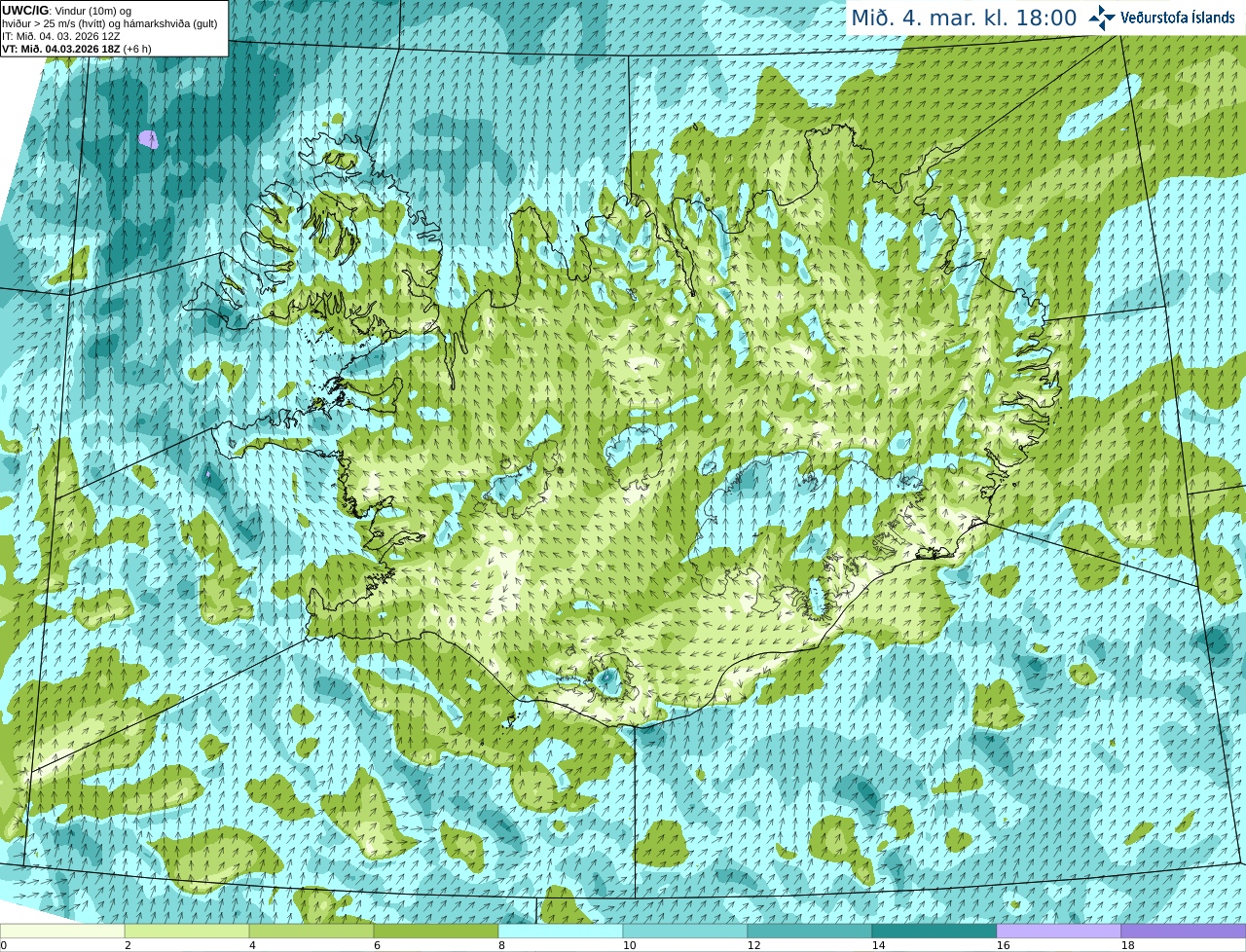Click the '14' label on the wind scale
1246x952 pixels.
878,945
